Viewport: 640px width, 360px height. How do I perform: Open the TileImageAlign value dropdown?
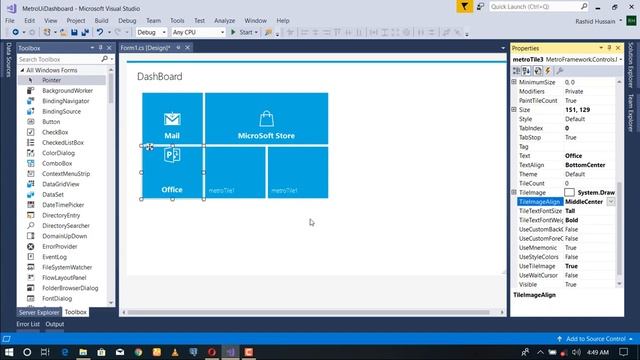pyautogui.click(x=611, y=202)
